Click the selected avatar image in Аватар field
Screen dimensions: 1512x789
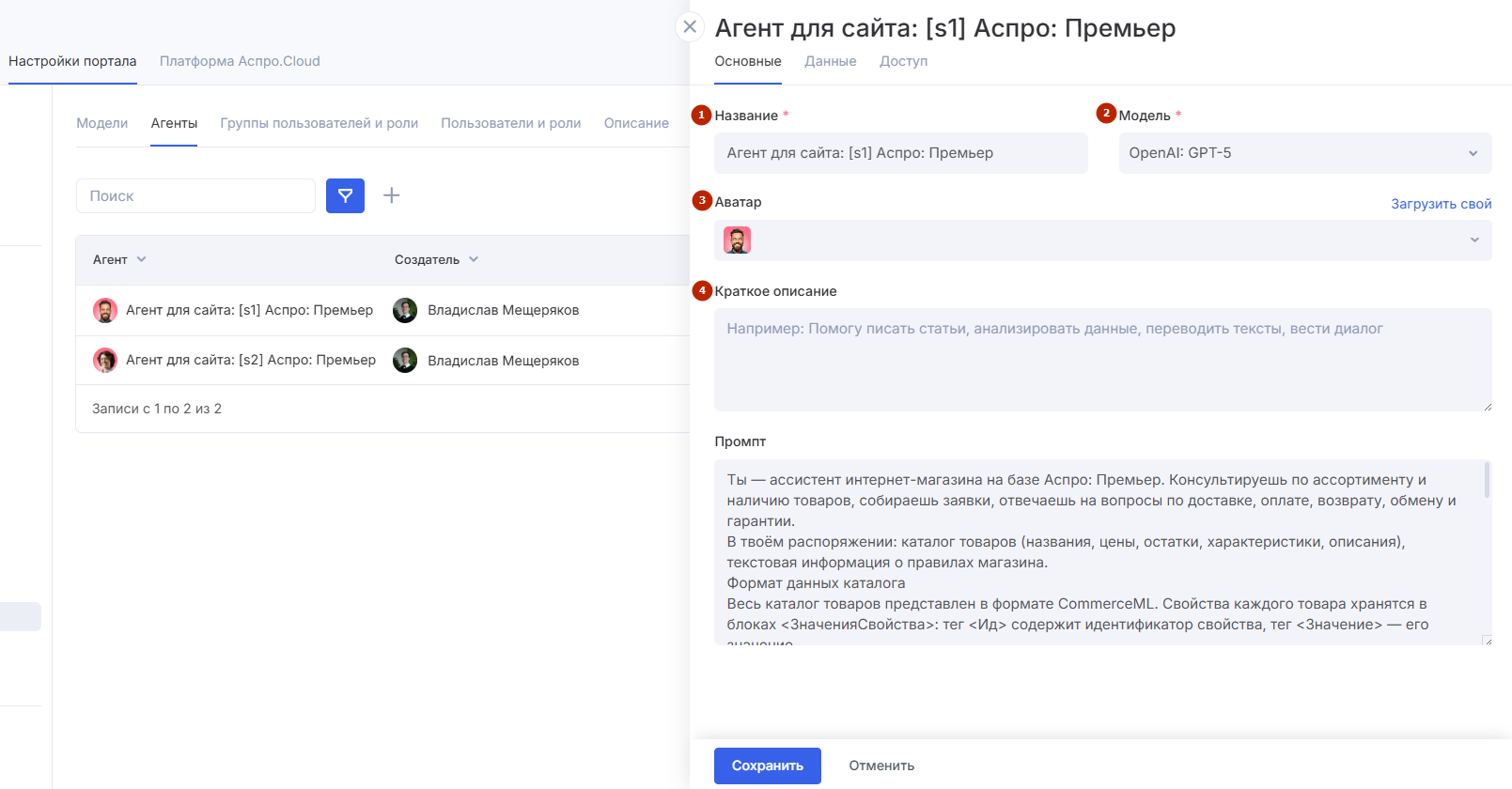[x=738, y=240]
